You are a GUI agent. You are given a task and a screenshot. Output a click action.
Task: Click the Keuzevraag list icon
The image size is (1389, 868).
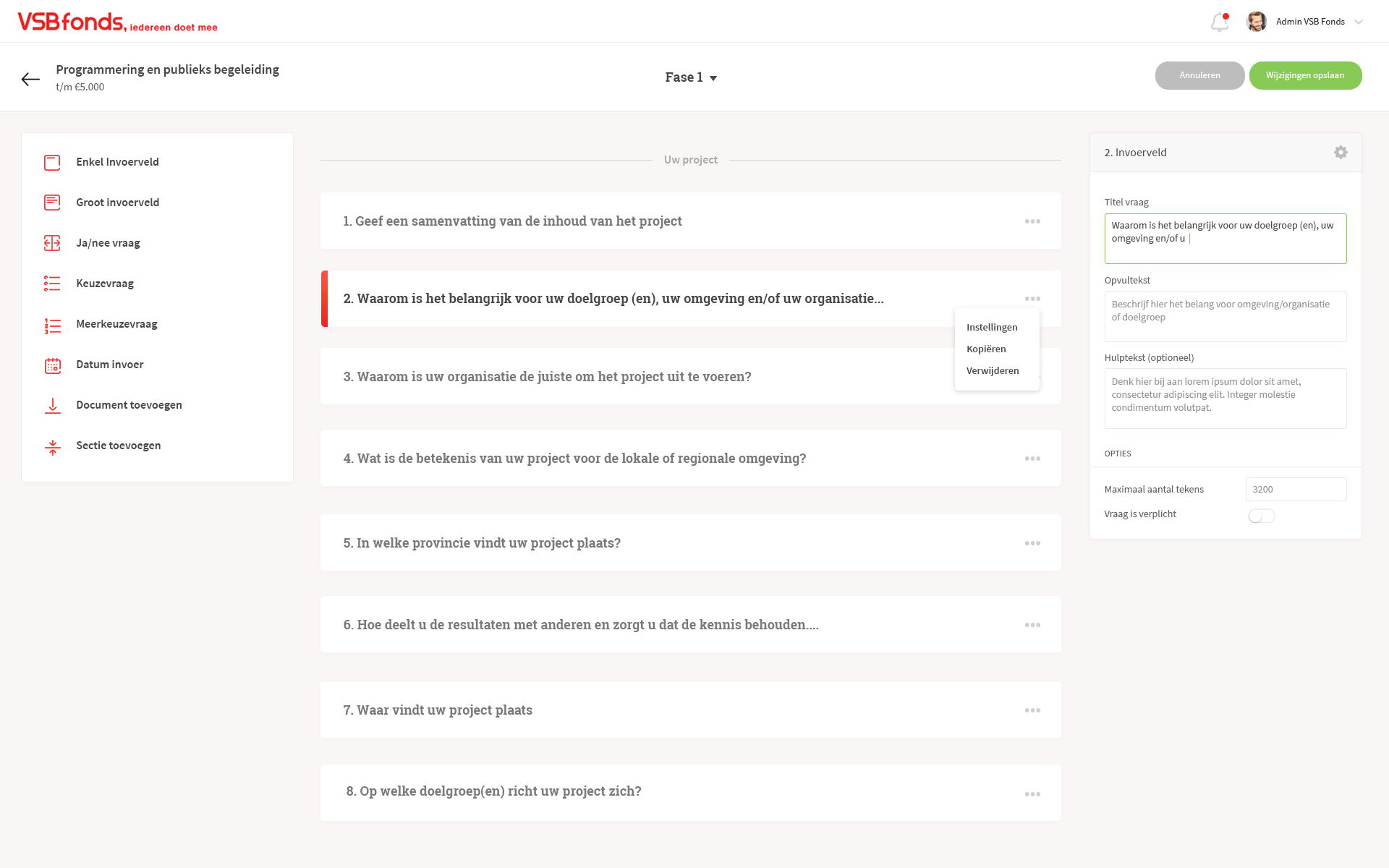[x=52, y=284]
